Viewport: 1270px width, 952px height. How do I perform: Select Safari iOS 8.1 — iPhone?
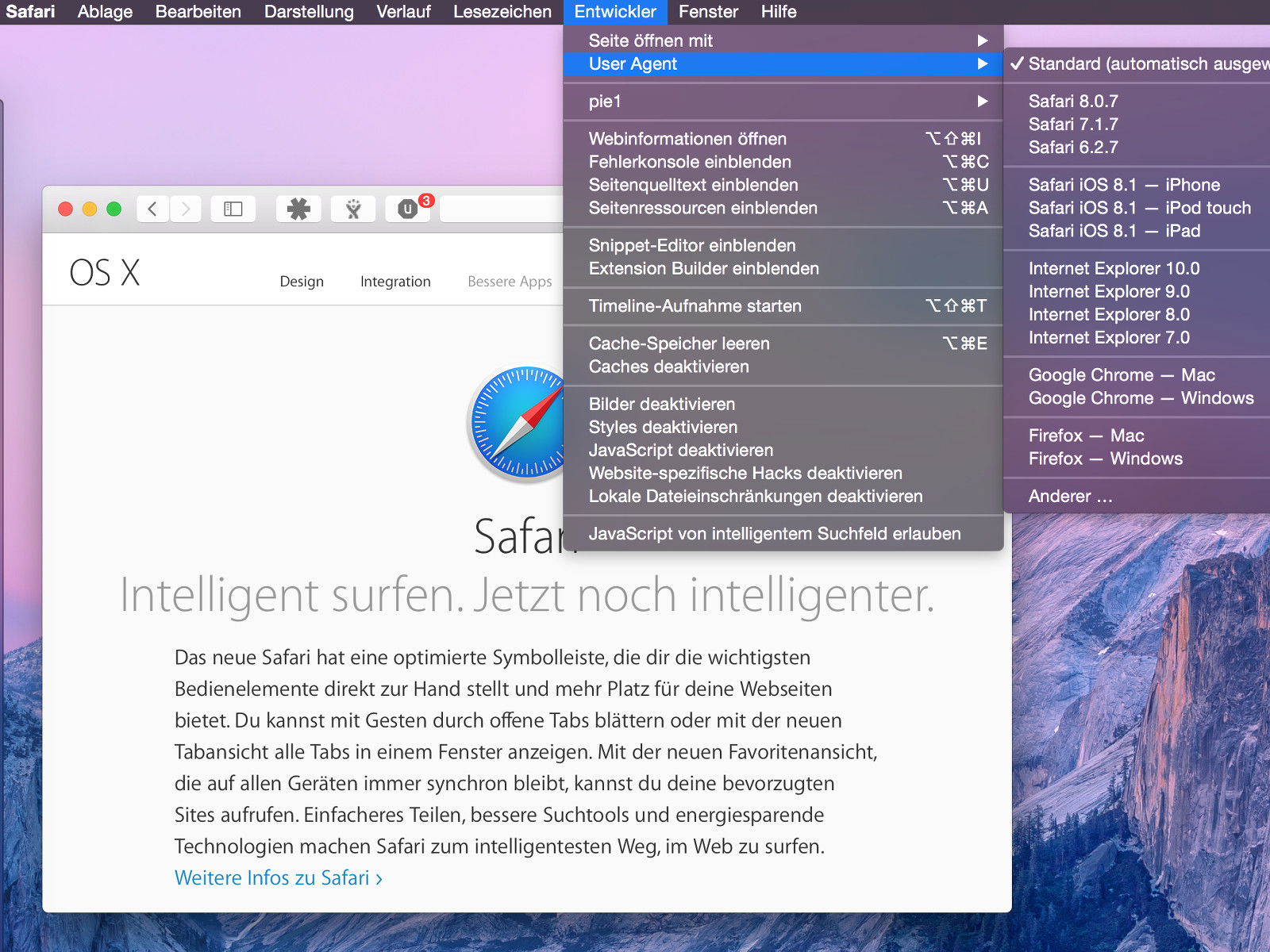[1137, 185]
